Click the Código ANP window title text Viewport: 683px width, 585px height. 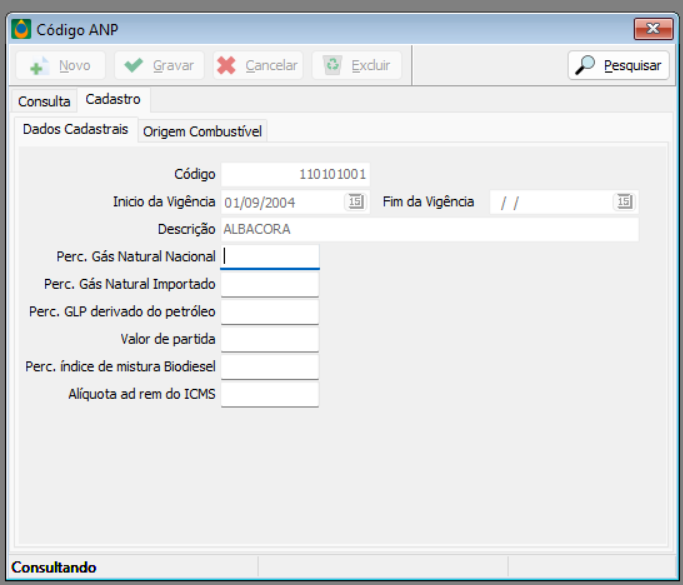(78, 30)
